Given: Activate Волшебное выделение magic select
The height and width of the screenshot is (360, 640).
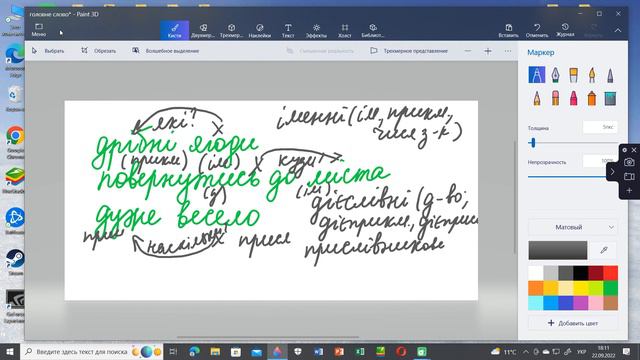Looking at the screenshot, I should [165, 51].
